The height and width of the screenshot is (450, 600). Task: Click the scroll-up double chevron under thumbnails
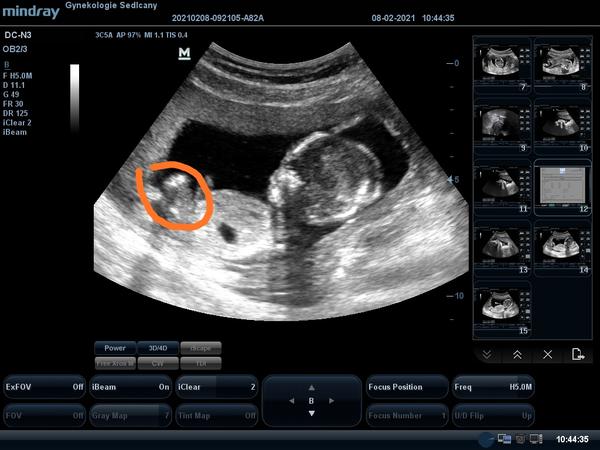point(517,354)
